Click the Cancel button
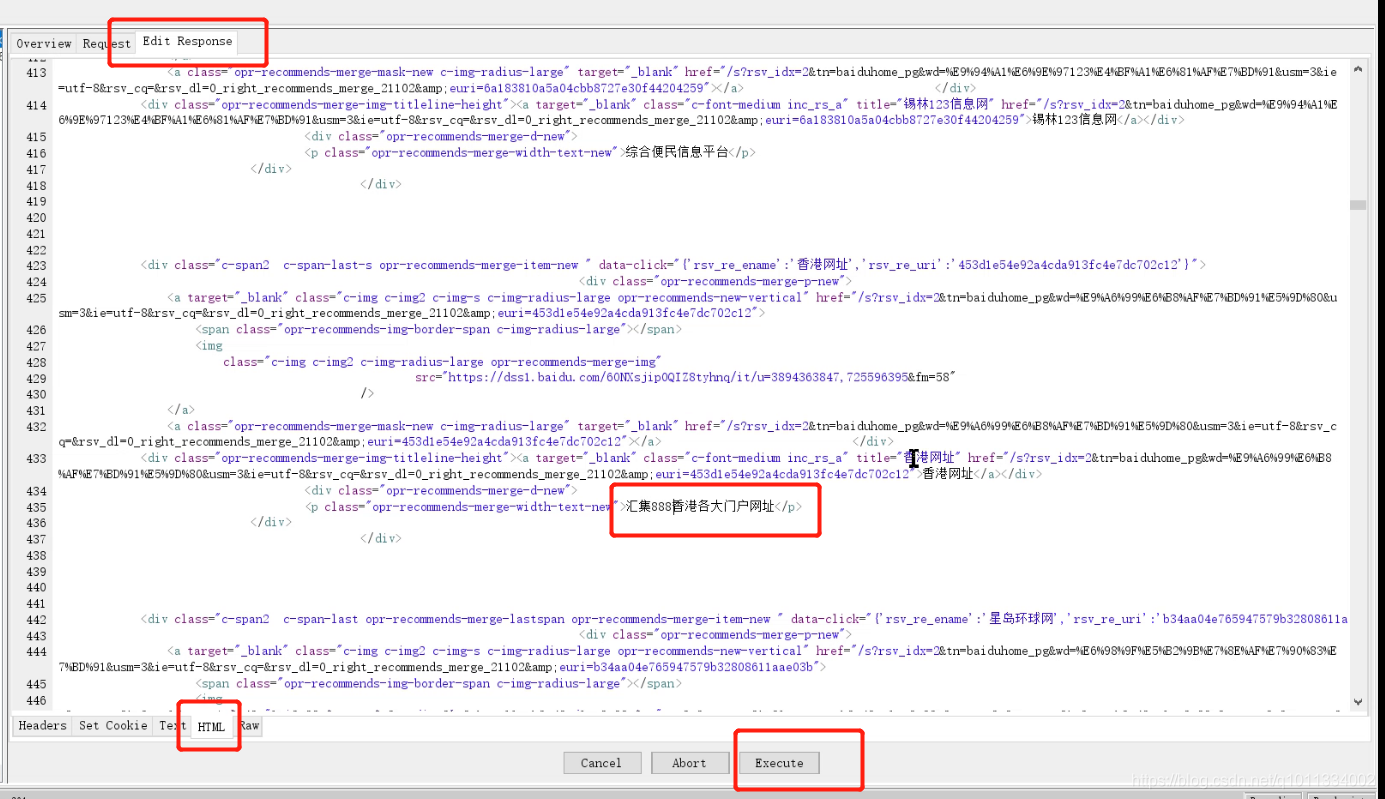This screenshot has height=799, width=1385. click(601, 763)
